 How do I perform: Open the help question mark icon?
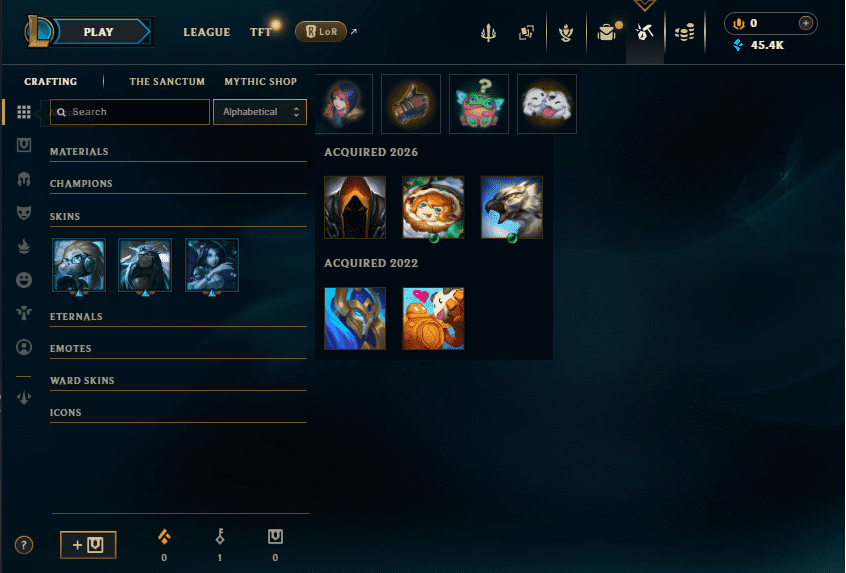[x=24, y=545]
